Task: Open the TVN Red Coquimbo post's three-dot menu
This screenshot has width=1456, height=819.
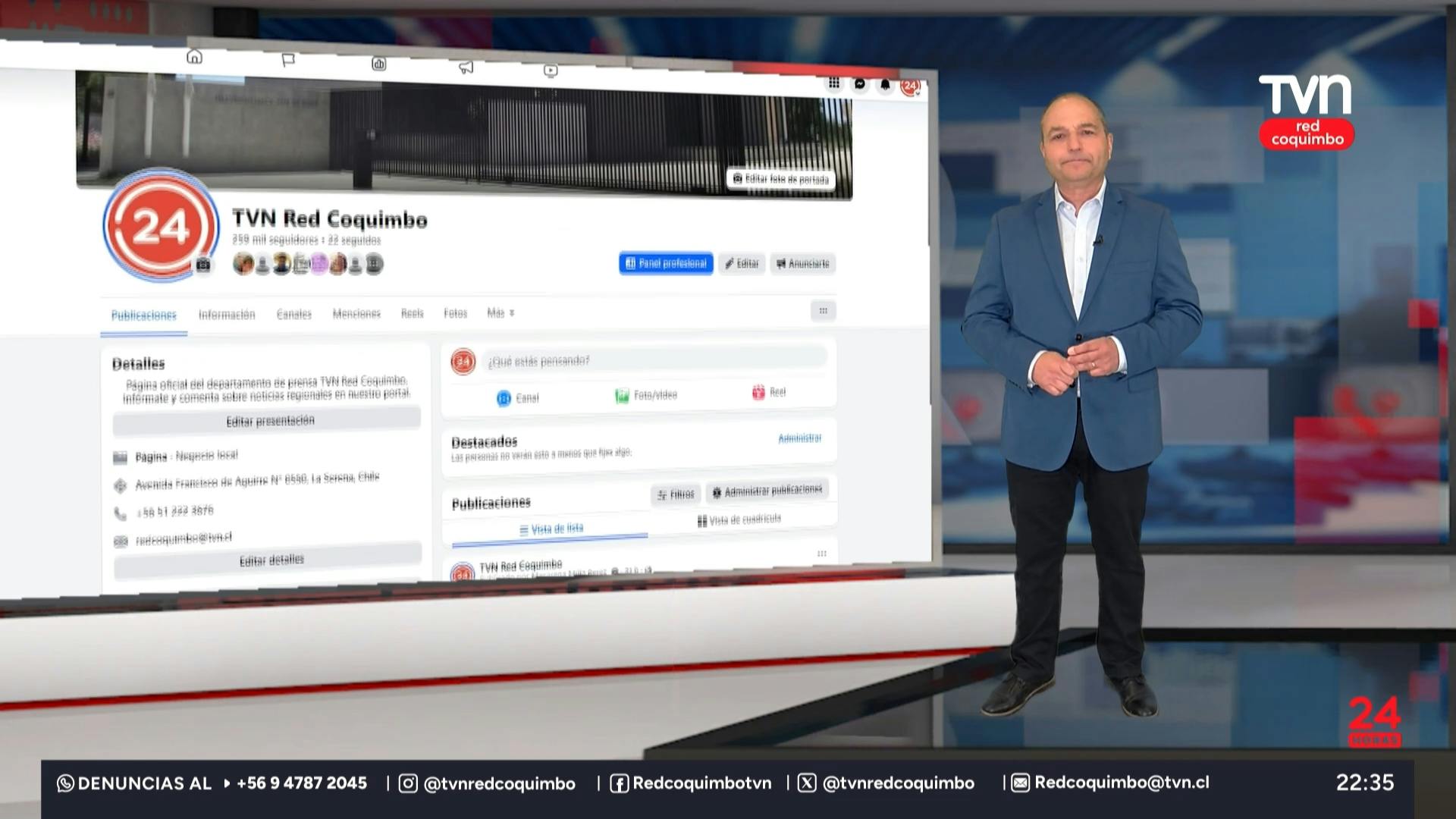Action: pyautogui.click(x=822, y=554)
